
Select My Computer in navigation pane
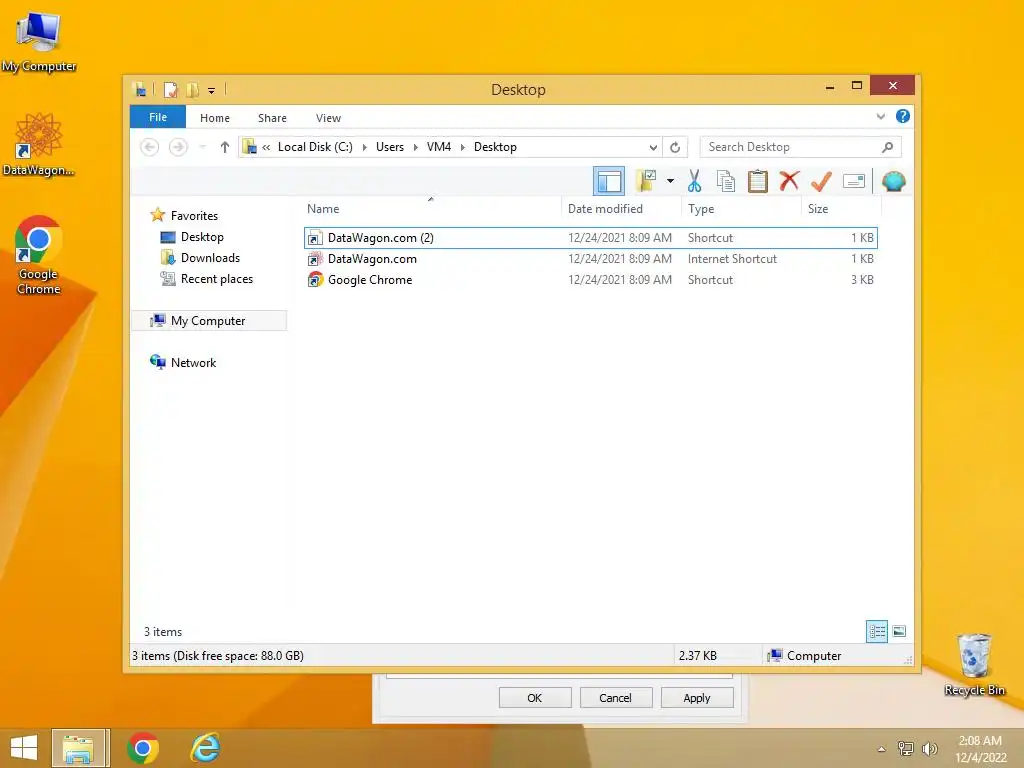(209, 321)
